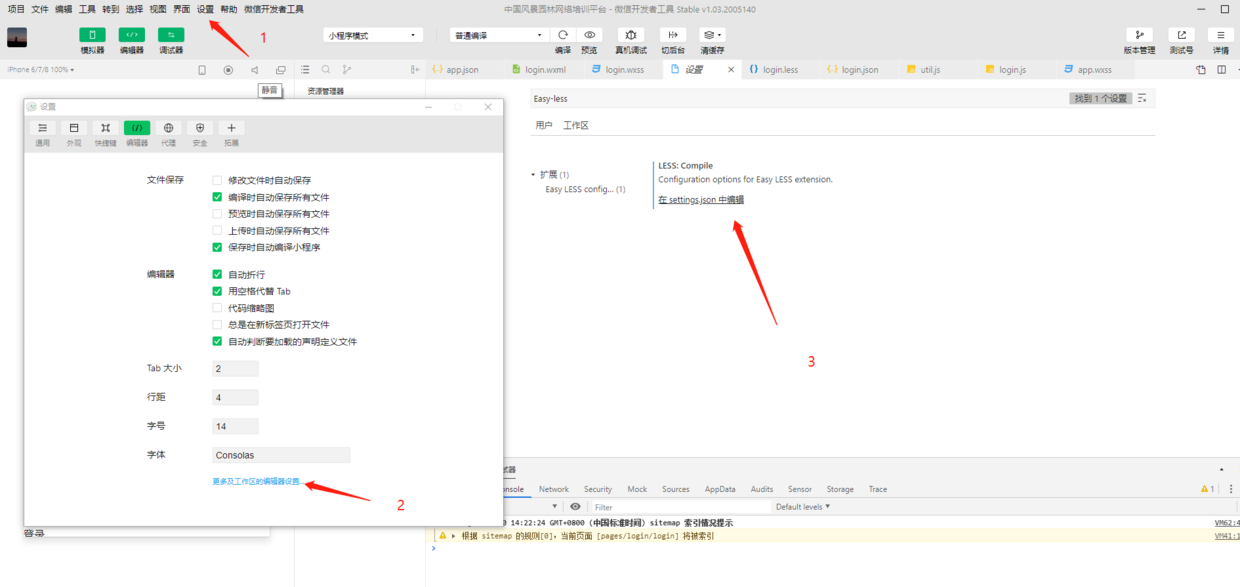Click the preview eye icon (预览)

point(590,35)
